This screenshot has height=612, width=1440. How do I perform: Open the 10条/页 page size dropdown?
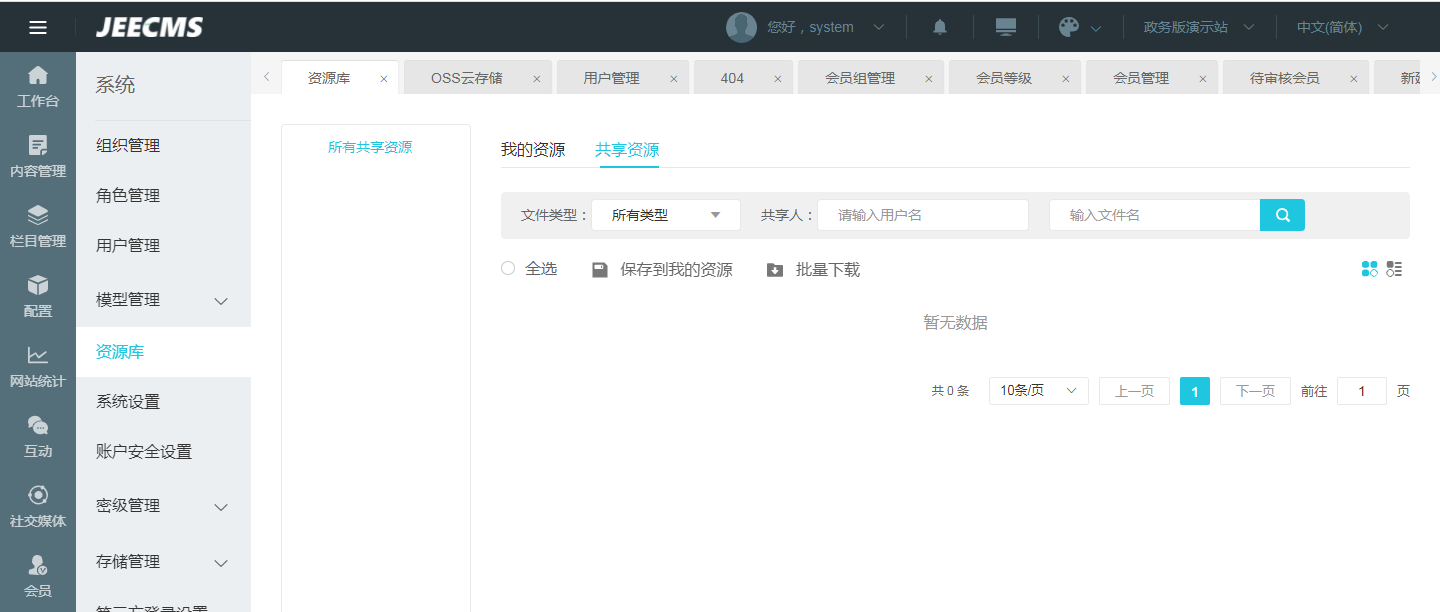(1038, 391)
